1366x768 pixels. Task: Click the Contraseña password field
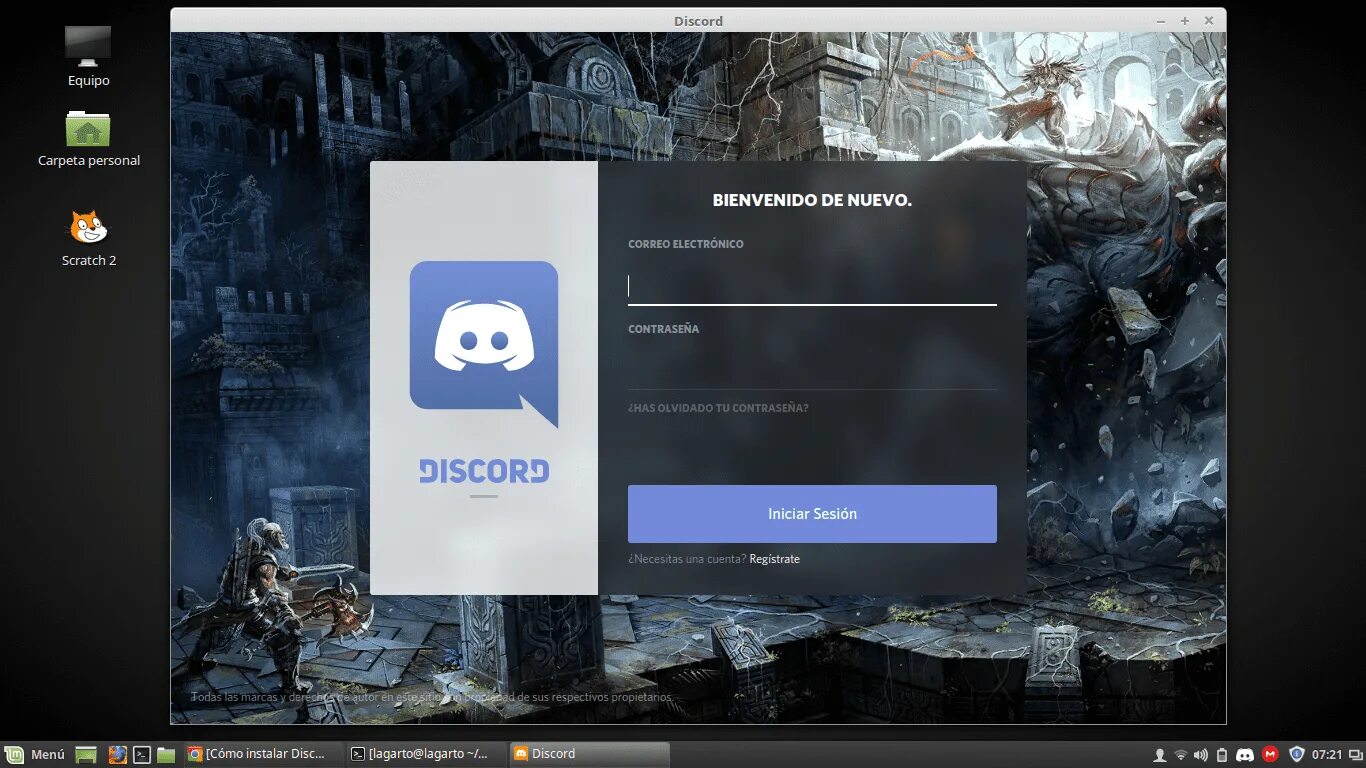(812, 372)
